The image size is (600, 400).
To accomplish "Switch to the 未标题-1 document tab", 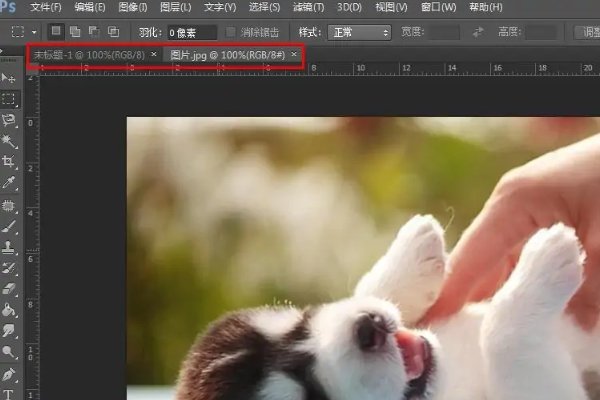I will point(89,55).
